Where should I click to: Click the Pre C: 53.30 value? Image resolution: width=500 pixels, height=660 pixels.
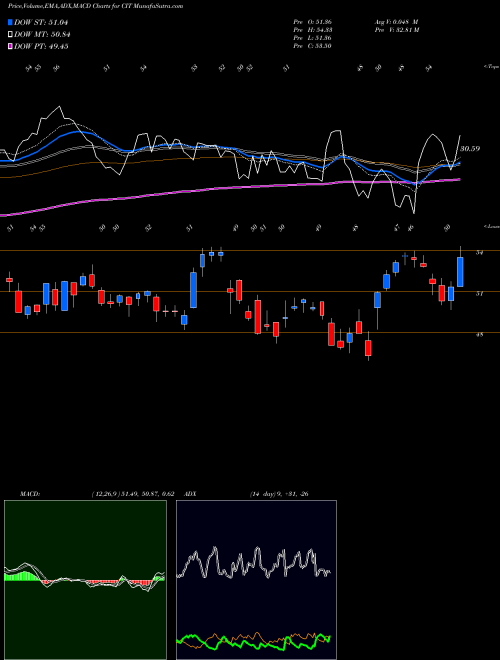tap(313, 46)
